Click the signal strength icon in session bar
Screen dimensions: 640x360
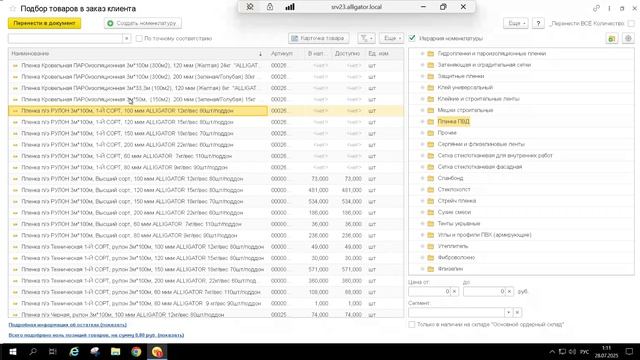coord(290,7)
